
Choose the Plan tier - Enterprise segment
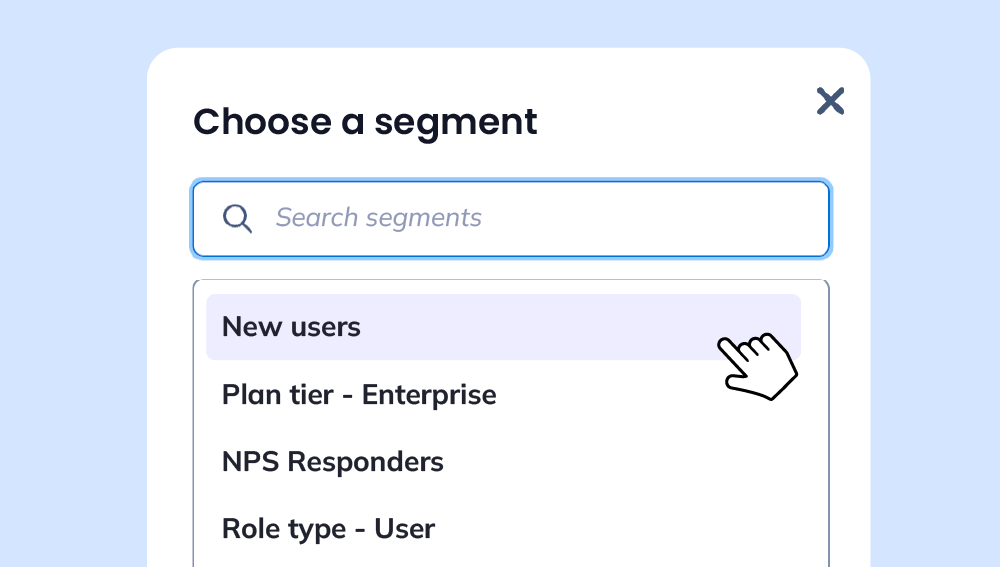(503, 395)
